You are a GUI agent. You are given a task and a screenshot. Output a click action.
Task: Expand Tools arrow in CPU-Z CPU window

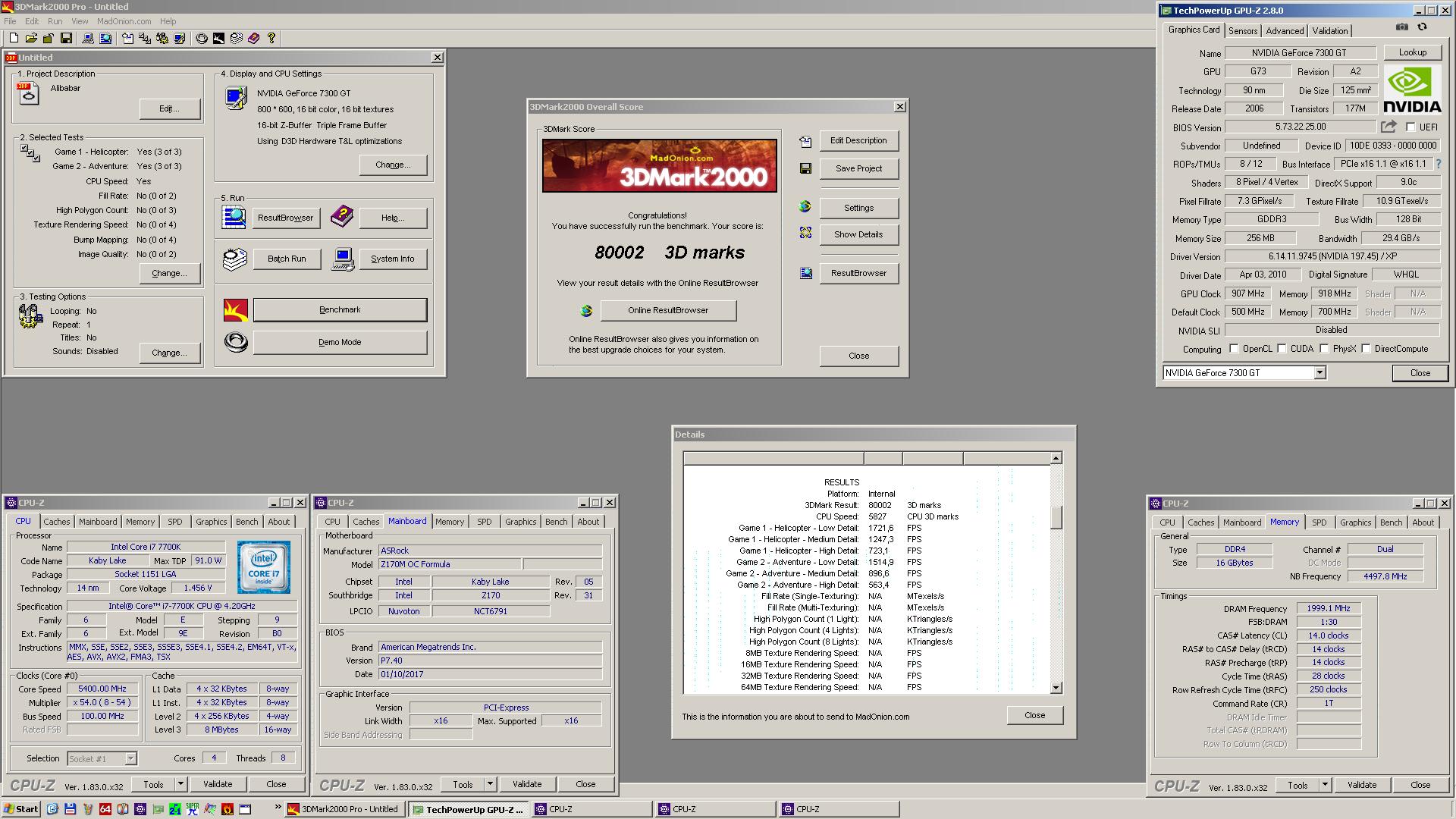point(180,784)
